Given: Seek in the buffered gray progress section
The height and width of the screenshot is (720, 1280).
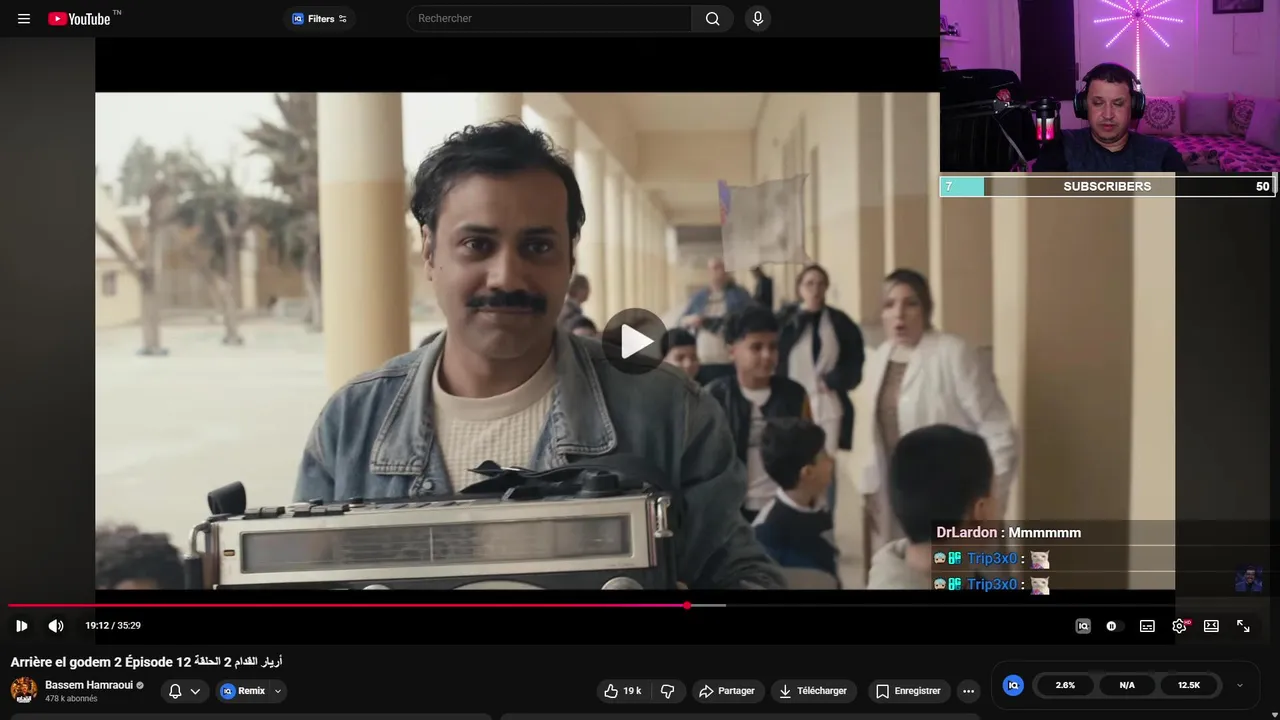Looking at the screenshot, I should tap(708, 605).
